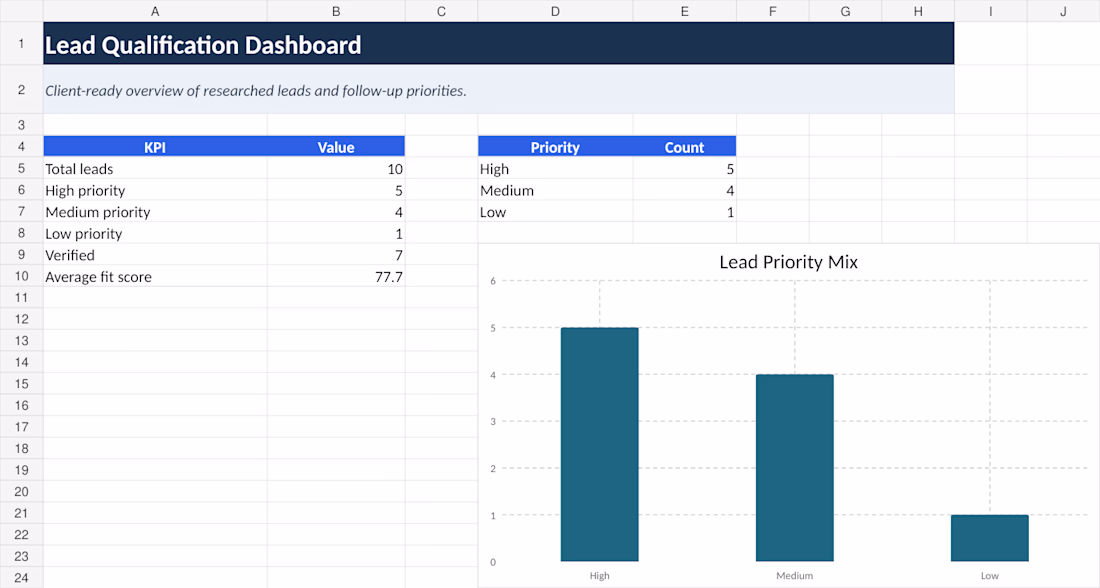The image size is (1100, 588).
Task: Click the Medium label on chart axis
Action: point(795,575)
